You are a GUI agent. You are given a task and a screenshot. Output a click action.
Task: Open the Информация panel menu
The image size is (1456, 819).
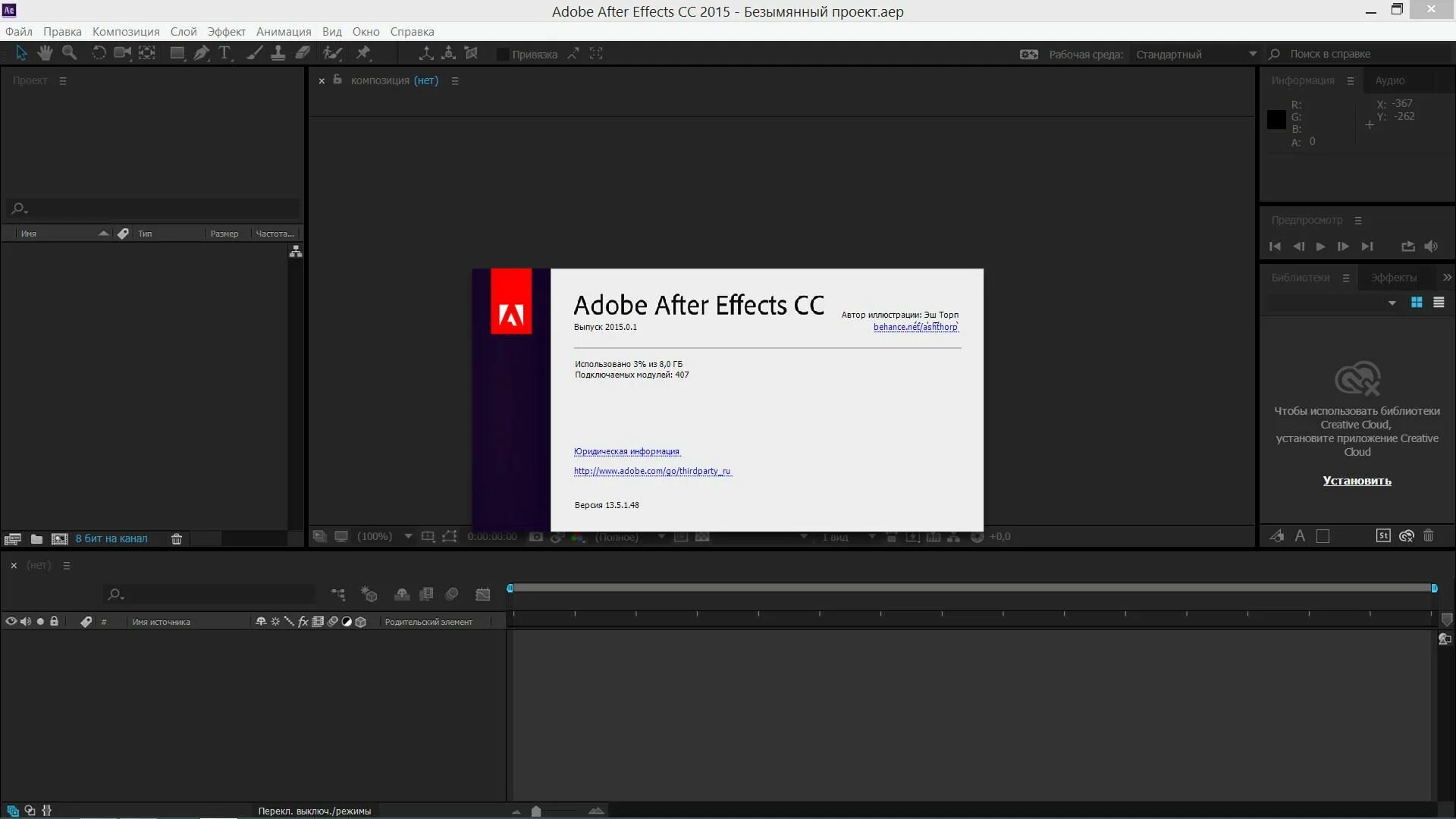(x=1351, y=81)
